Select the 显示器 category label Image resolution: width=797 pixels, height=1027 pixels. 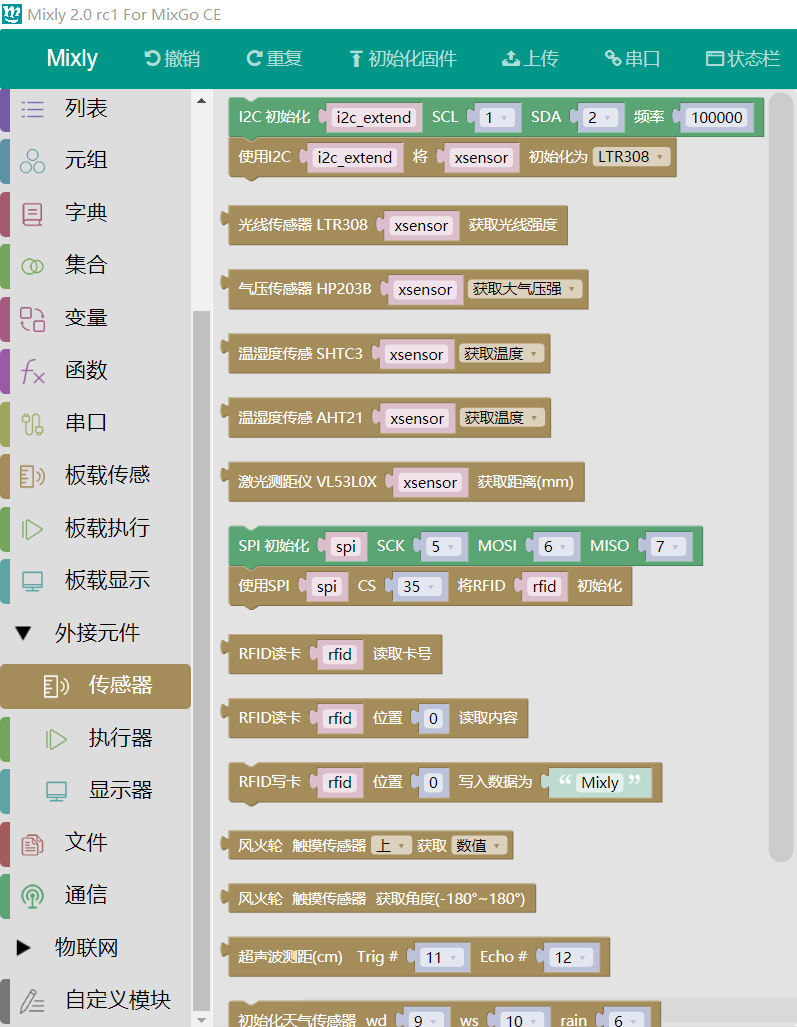tap(120, 791)
